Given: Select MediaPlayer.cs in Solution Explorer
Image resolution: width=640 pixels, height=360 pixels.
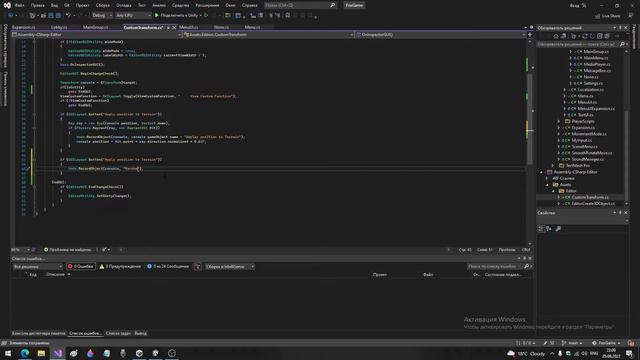Looking at the screenshot, I should coord(597,64).
